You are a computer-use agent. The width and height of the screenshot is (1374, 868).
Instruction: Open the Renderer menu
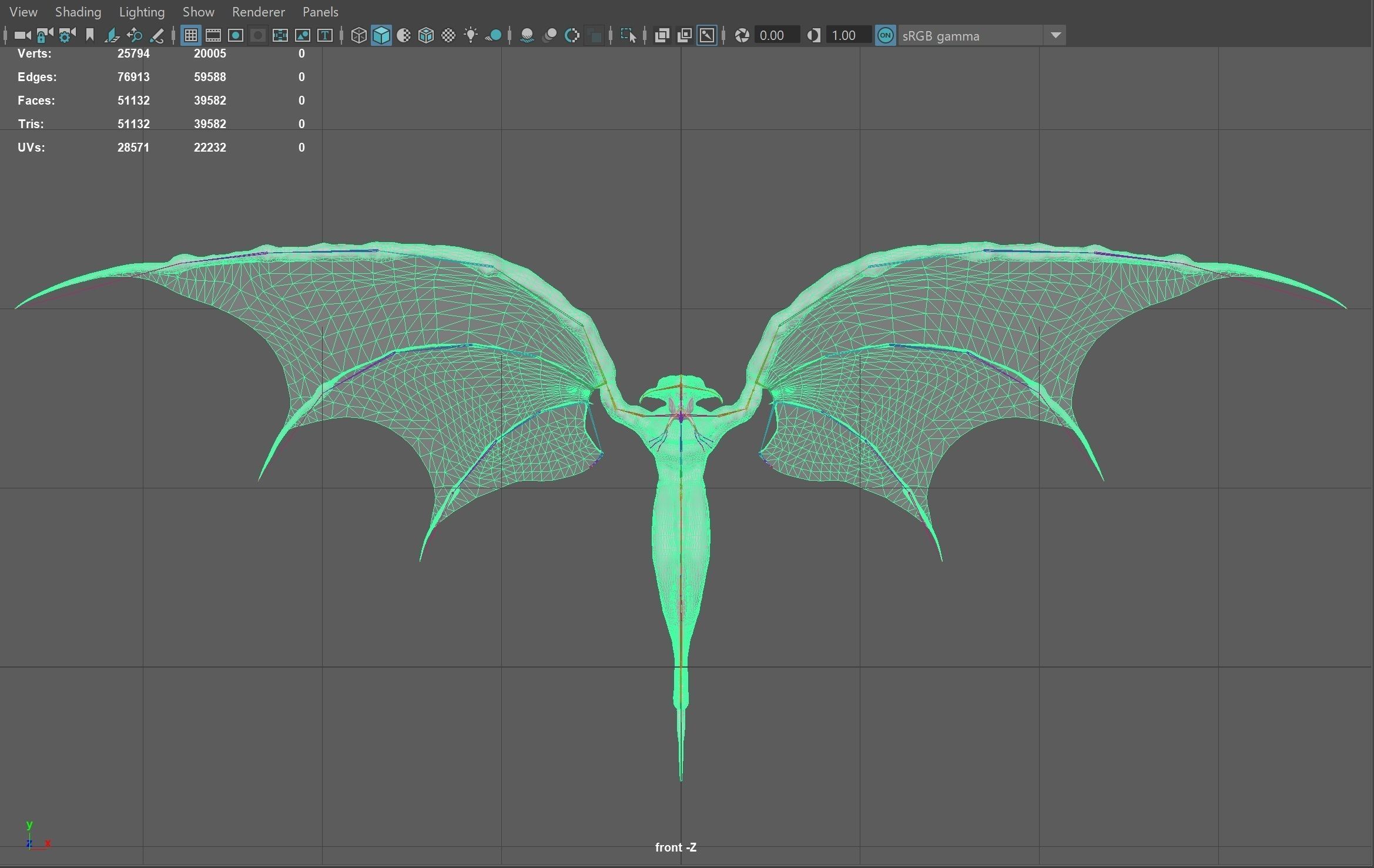click(x=258, y=12)
